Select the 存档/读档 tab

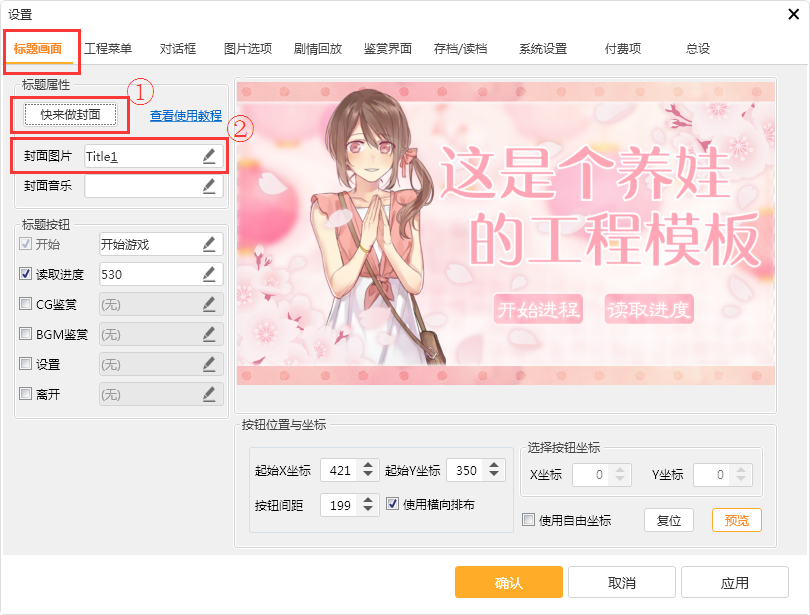(x=460, y=49)
